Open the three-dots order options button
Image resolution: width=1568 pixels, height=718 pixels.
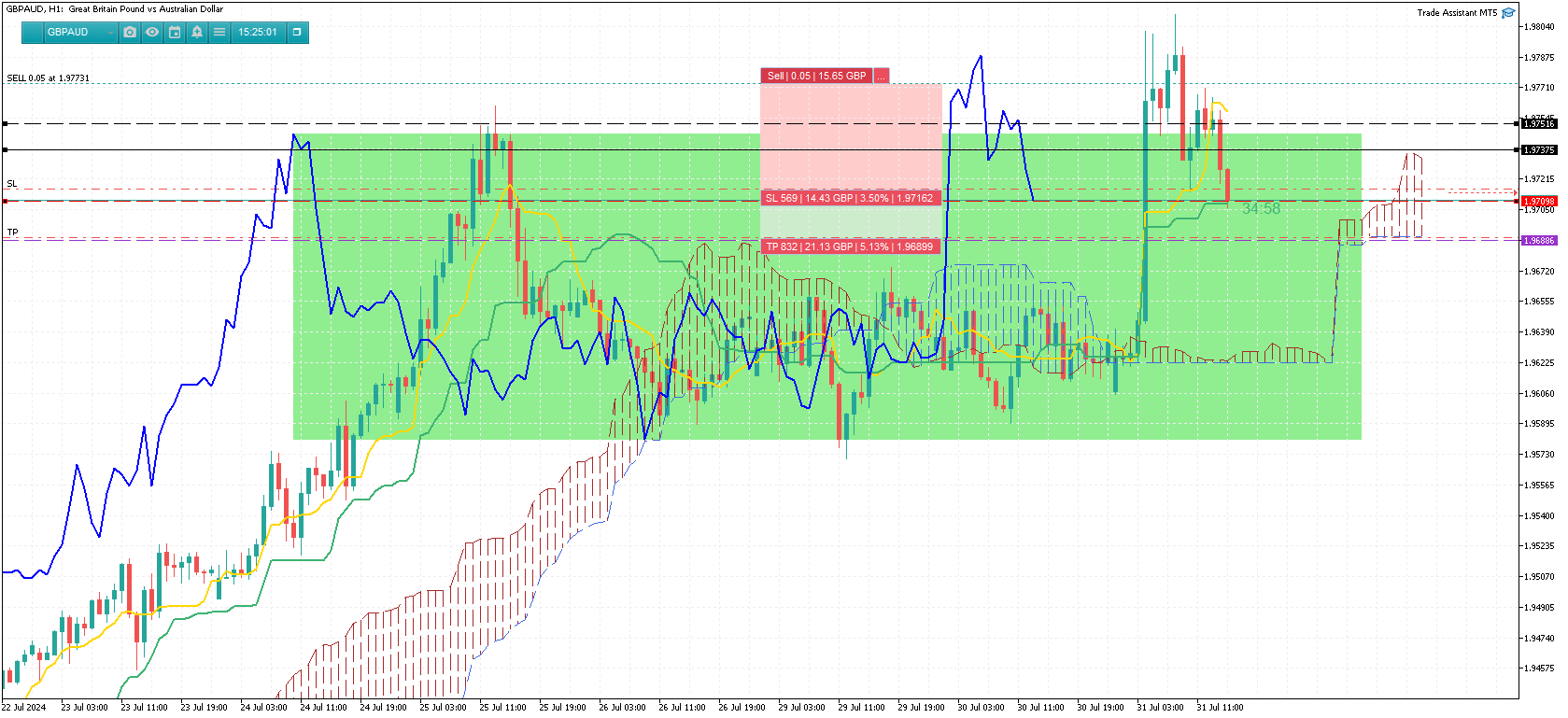click(881, 76)
